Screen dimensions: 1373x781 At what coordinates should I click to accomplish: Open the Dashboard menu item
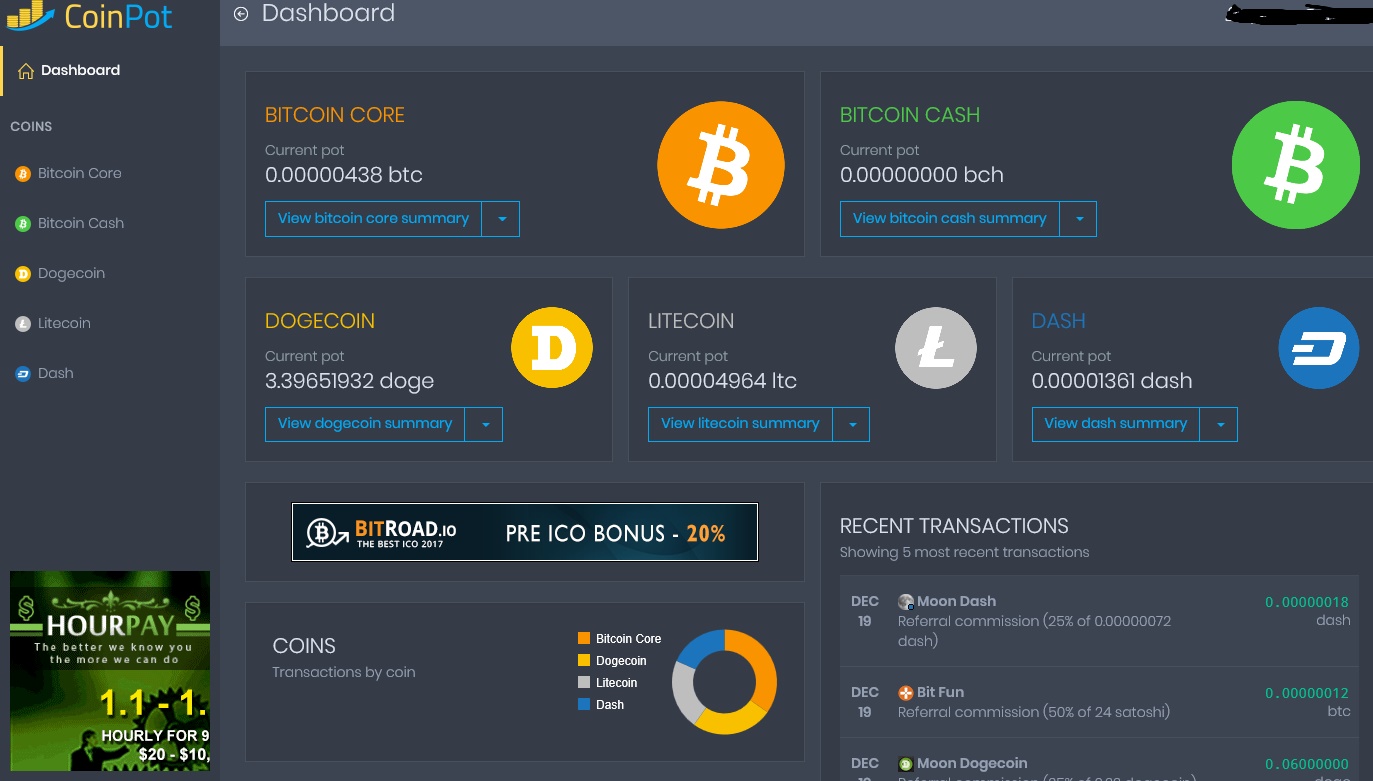tap(110, 70)
